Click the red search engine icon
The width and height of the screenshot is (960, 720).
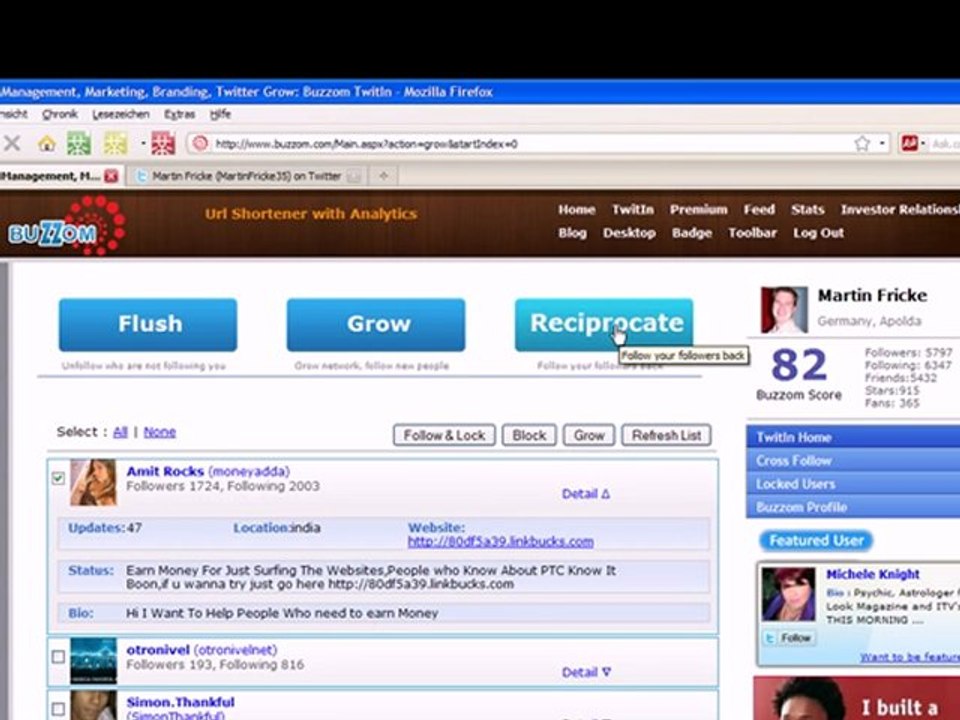click(909, 144)
